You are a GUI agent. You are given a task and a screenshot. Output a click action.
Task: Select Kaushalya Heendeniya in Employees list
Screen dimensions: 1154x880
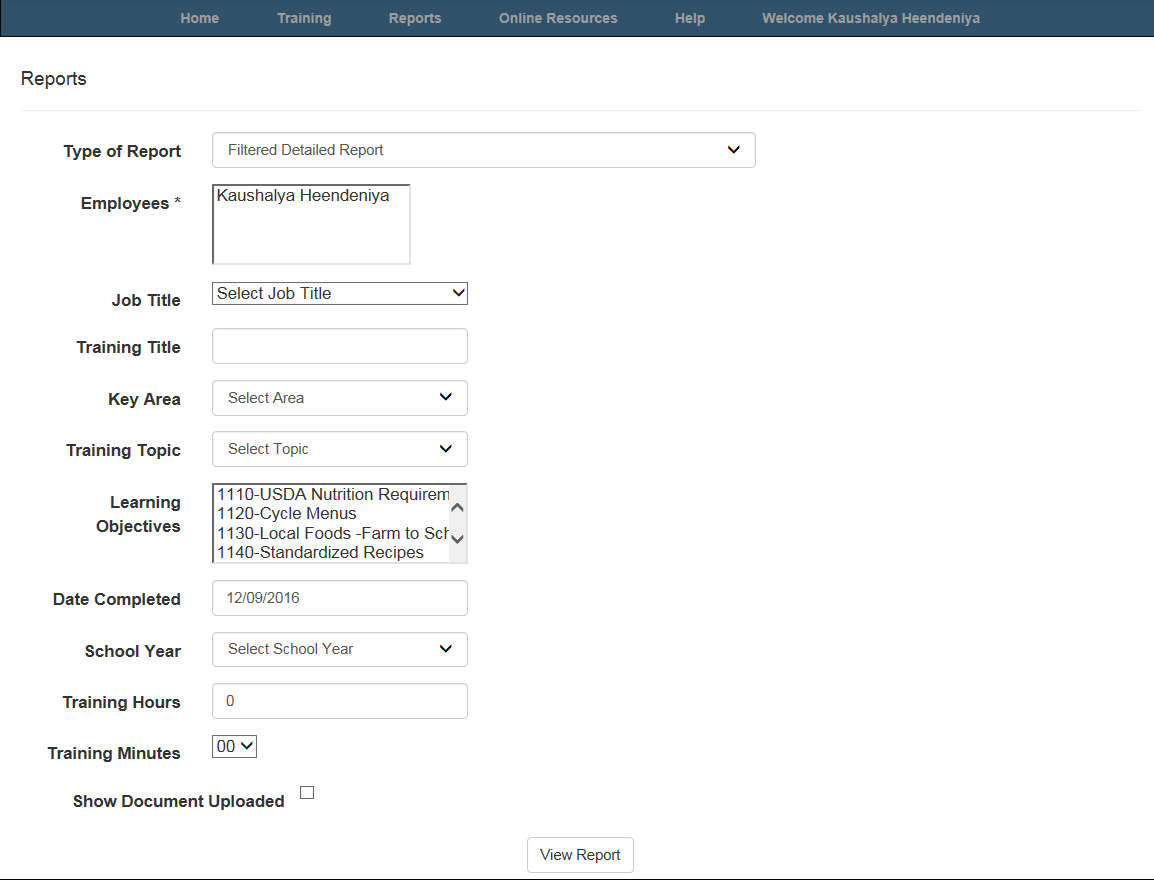[303, 197]
